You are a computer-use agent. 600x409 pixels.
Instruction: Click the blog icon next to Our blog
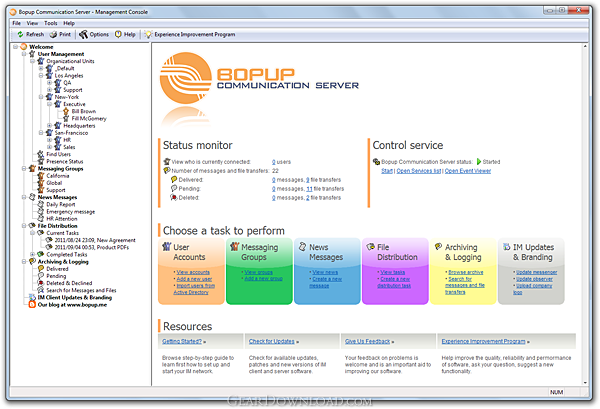pos(32,305)
